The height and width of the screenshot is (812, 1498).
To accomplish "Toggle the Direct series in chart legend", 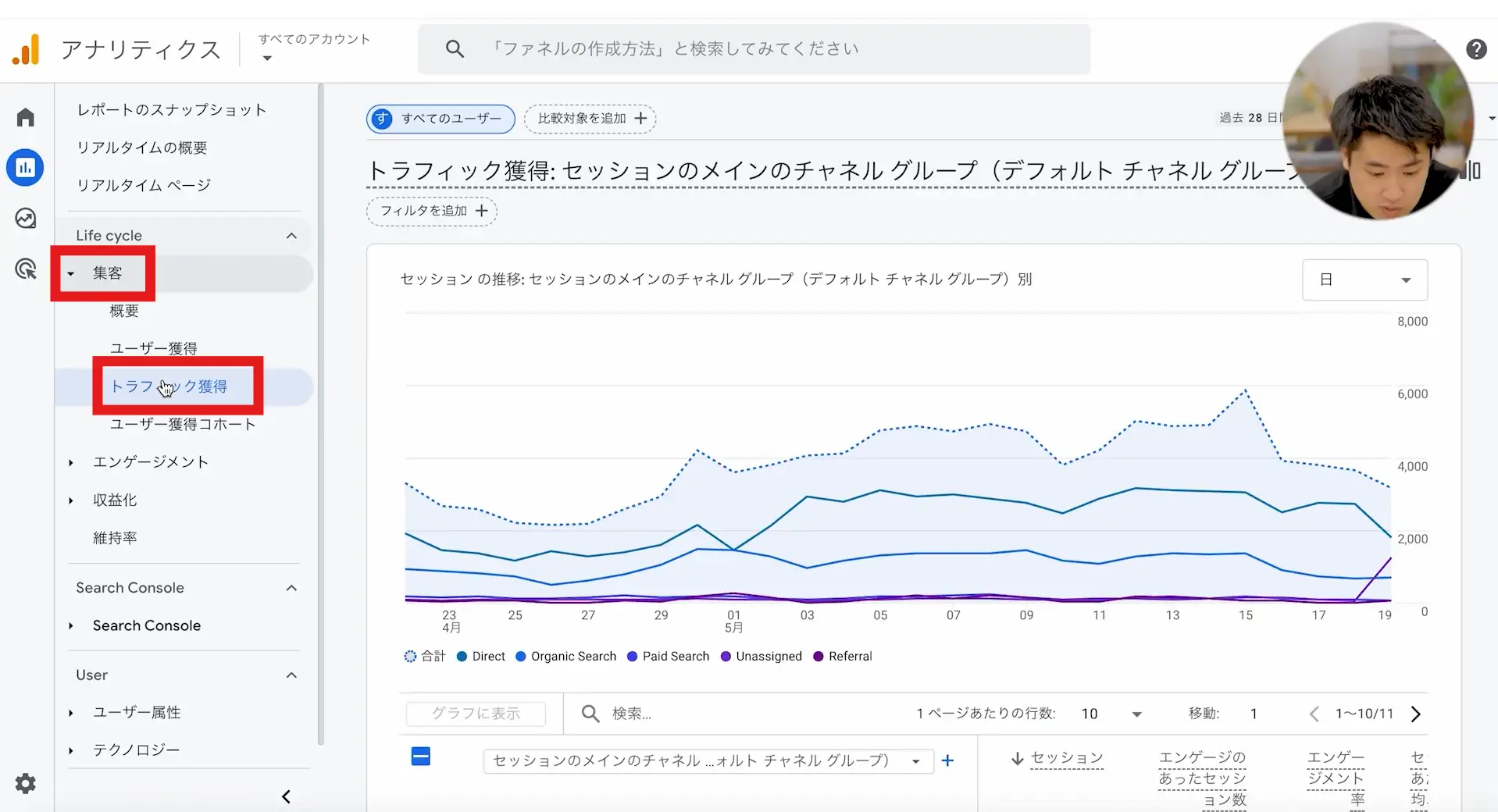I will coord(480,657).
